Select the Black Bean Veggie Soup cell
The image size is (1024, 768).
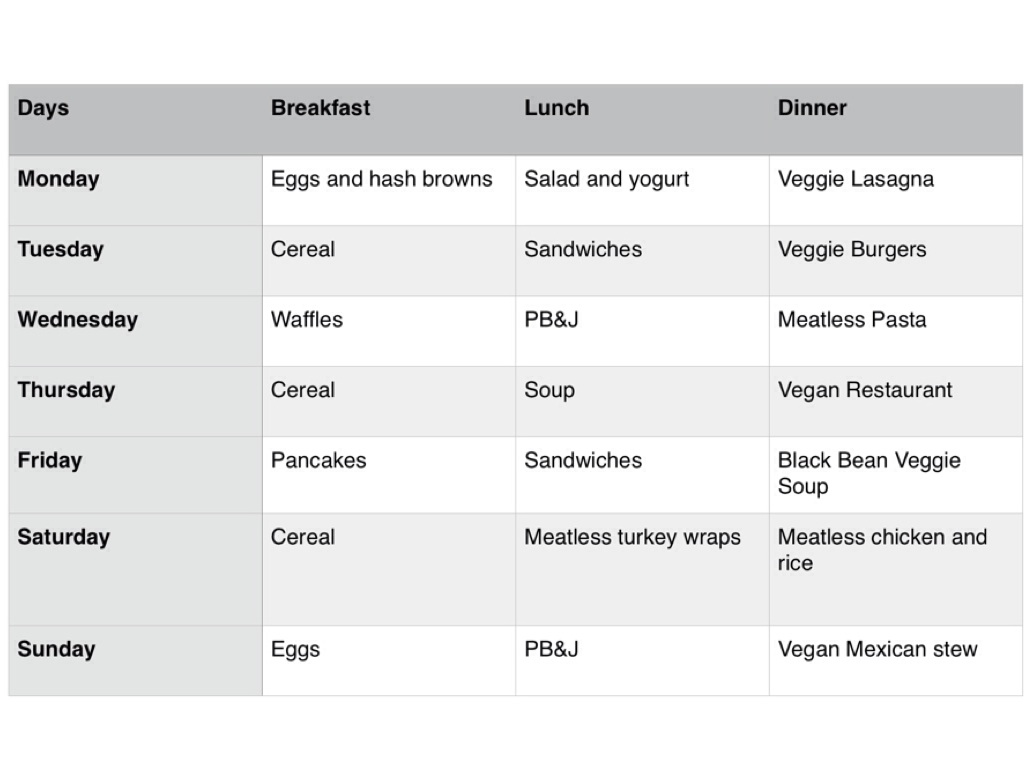tap(868, 473)
